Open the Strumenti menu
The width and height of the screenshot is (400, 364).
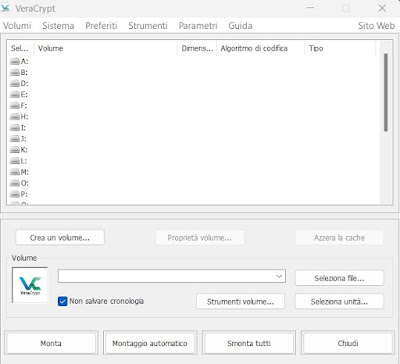point(148,26)
